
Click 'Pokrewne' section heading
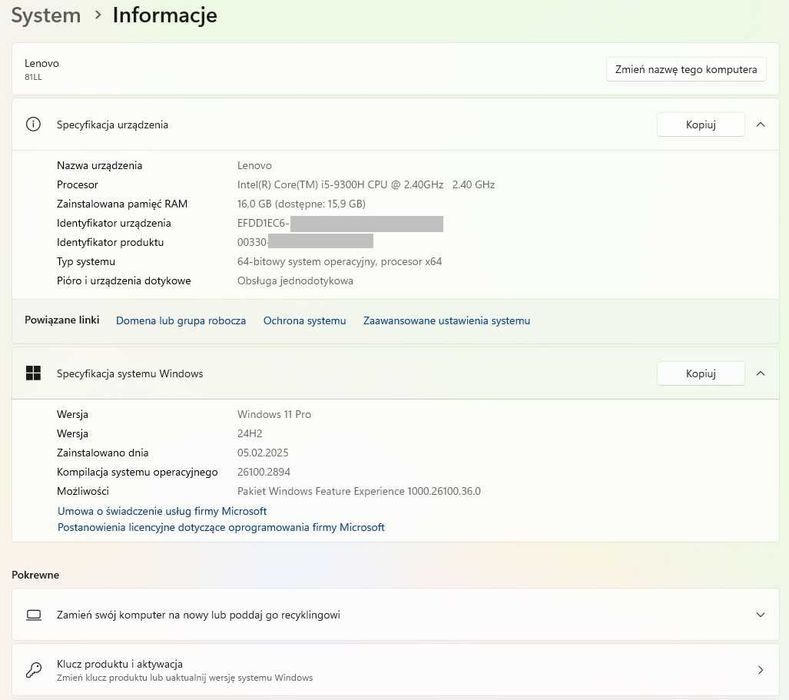point(35,575)
